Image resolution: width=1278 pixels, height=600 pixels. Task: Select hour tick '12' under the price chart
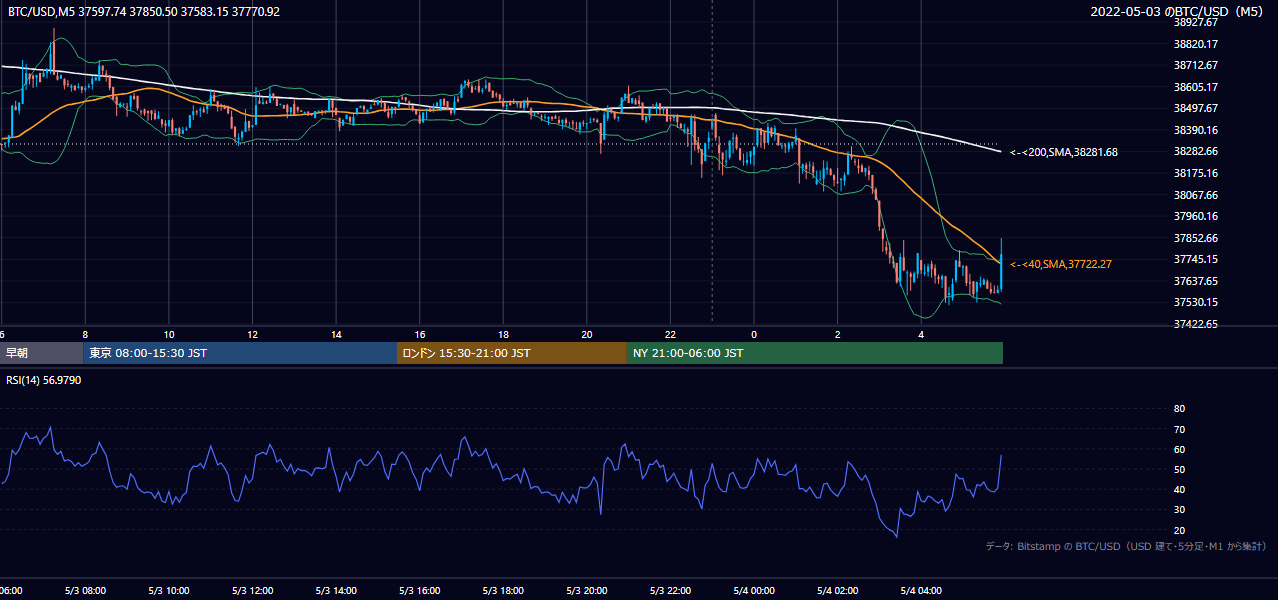(252, 334)
